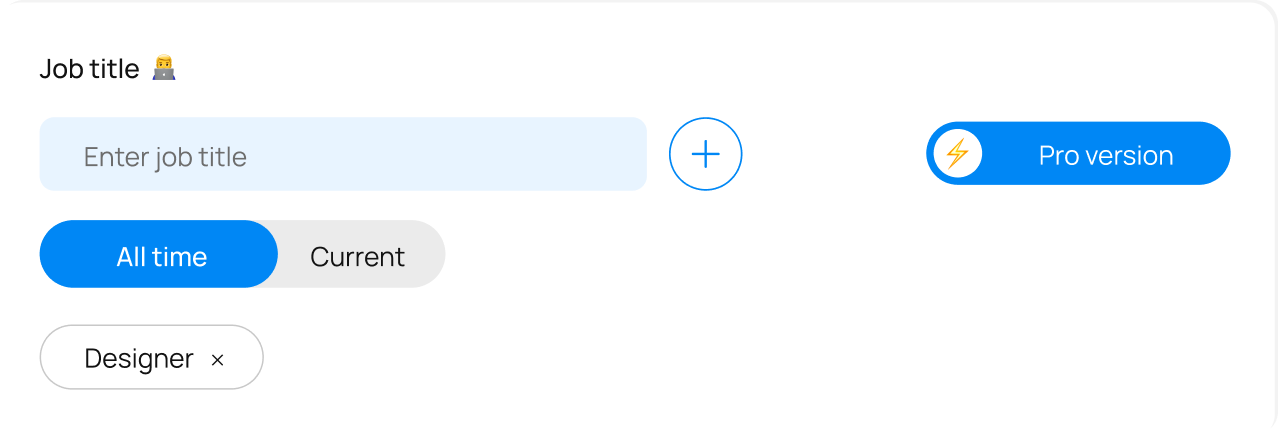
Task: Select the Designer label text in the chip
Action: pyautogui.click(x=139, y=358)
